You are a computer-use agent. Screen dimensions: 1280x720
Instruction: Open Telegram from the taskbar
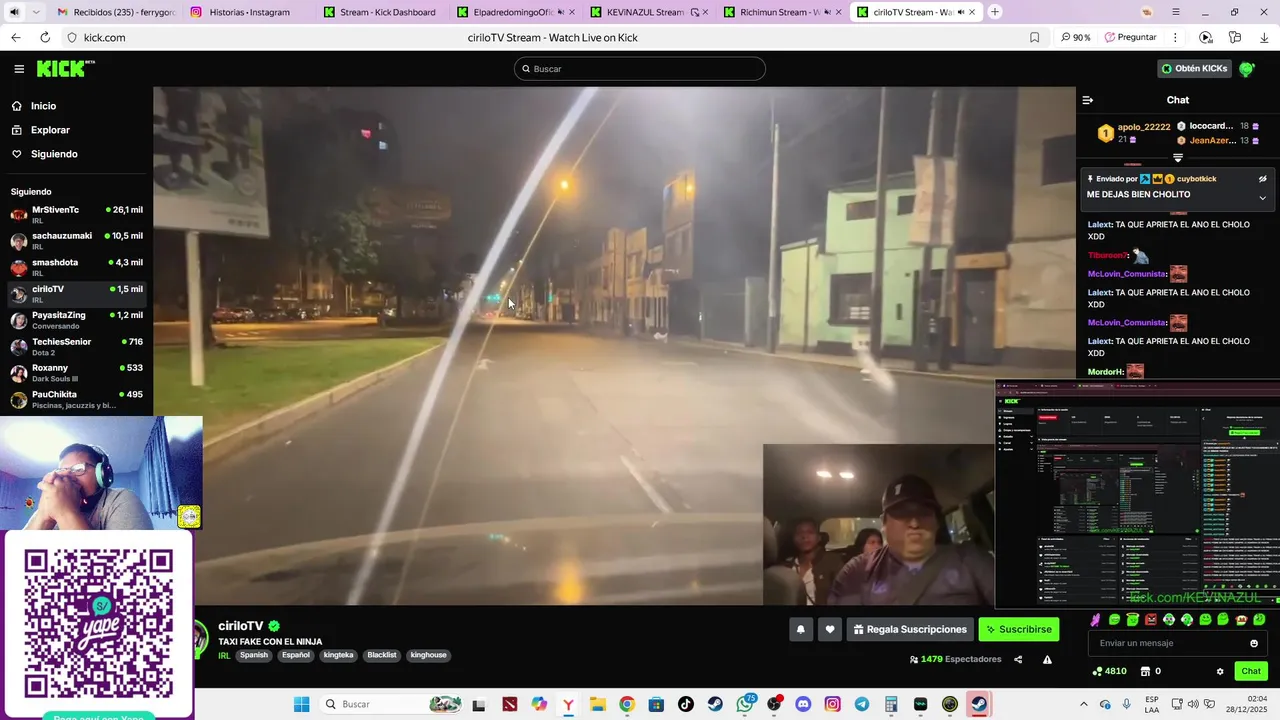click(x=862, y=704)
